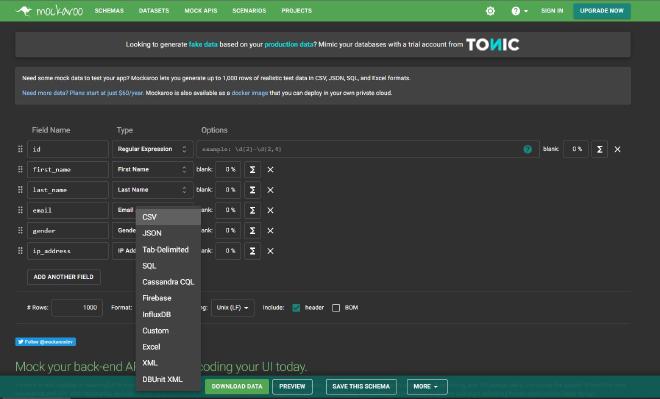Click the Follow @mockaroodev Twitter badge
660x399 pixels.
pyautogui.click(x=45, y=342)
